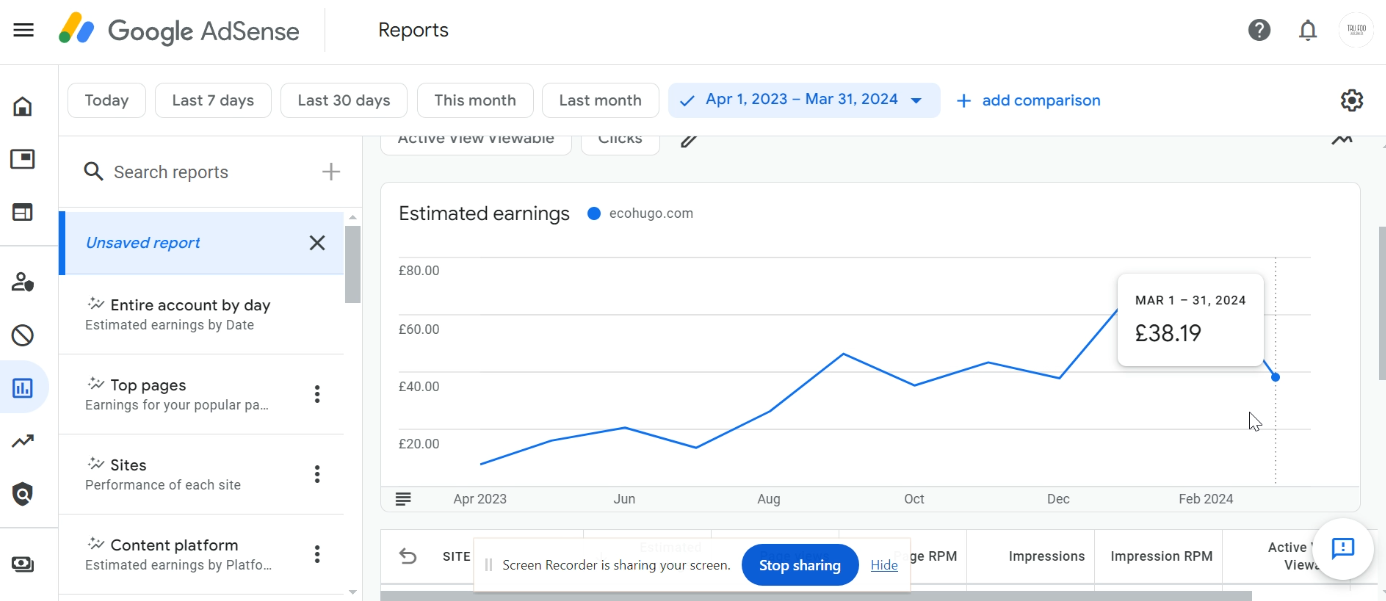Open Policy center shield icon

(22, 493)
